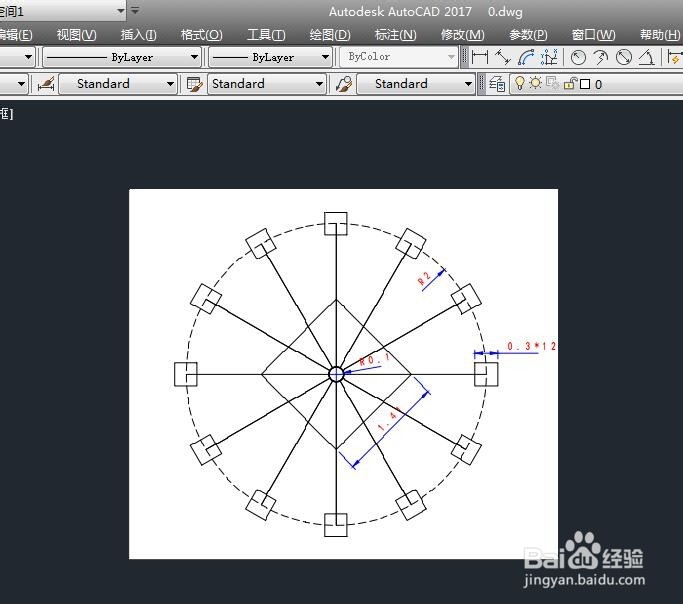Open the table style Standard dropdown
The width and height of the screenshot is (683, 604).
(267, 84)
